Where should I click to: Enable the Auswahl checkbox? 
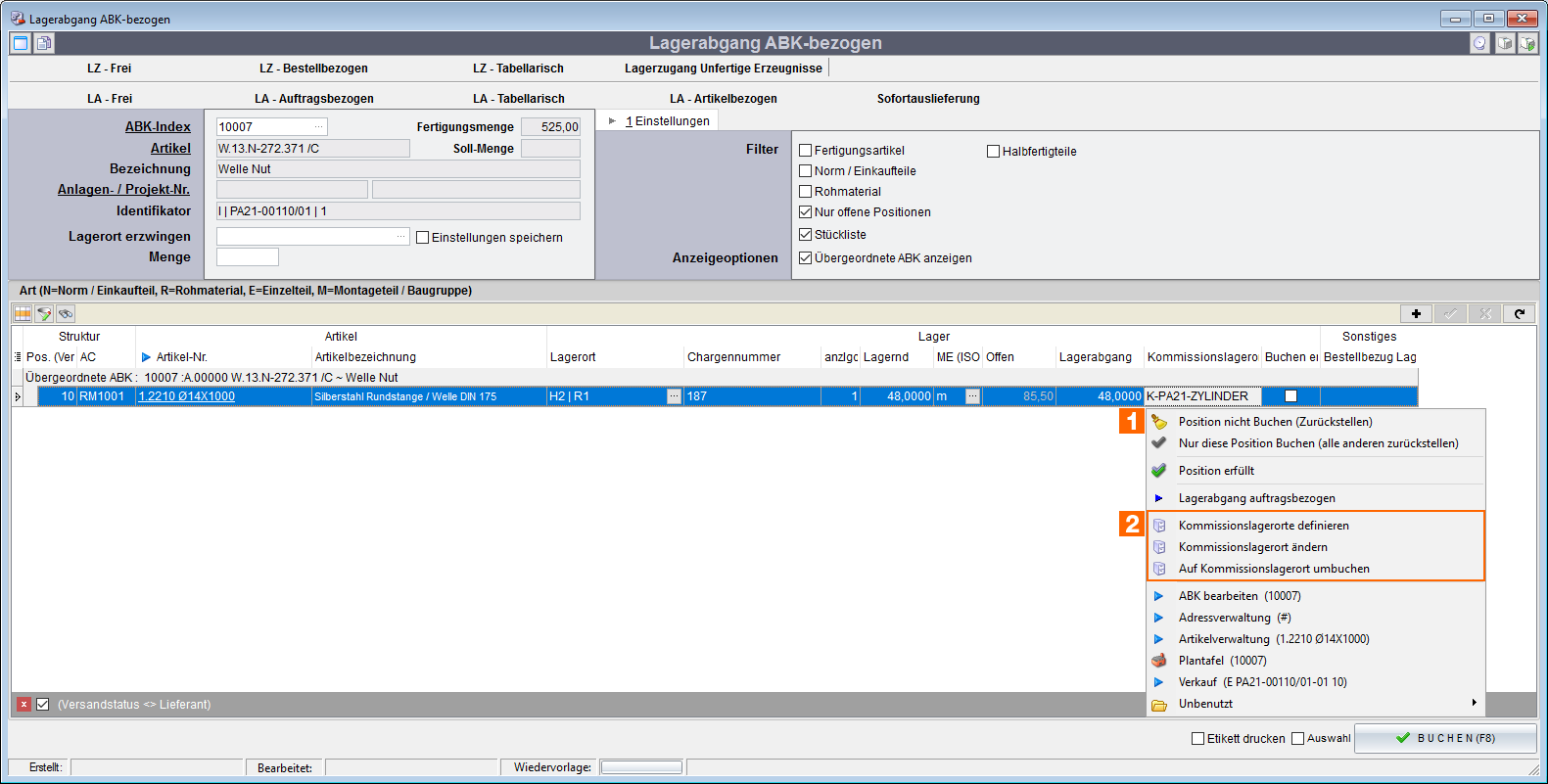click(1298, 739)
